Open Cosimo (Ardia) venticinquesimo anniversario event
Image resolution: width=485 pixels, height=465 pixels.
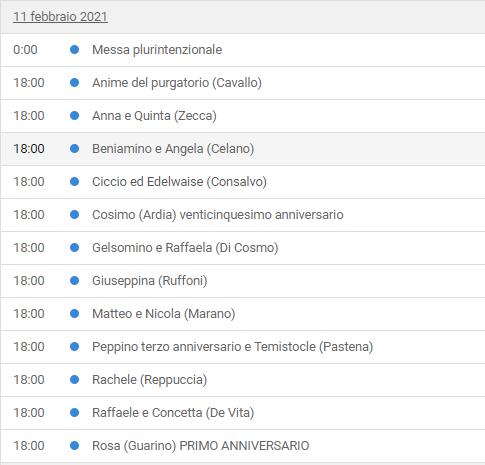point(218,215)
